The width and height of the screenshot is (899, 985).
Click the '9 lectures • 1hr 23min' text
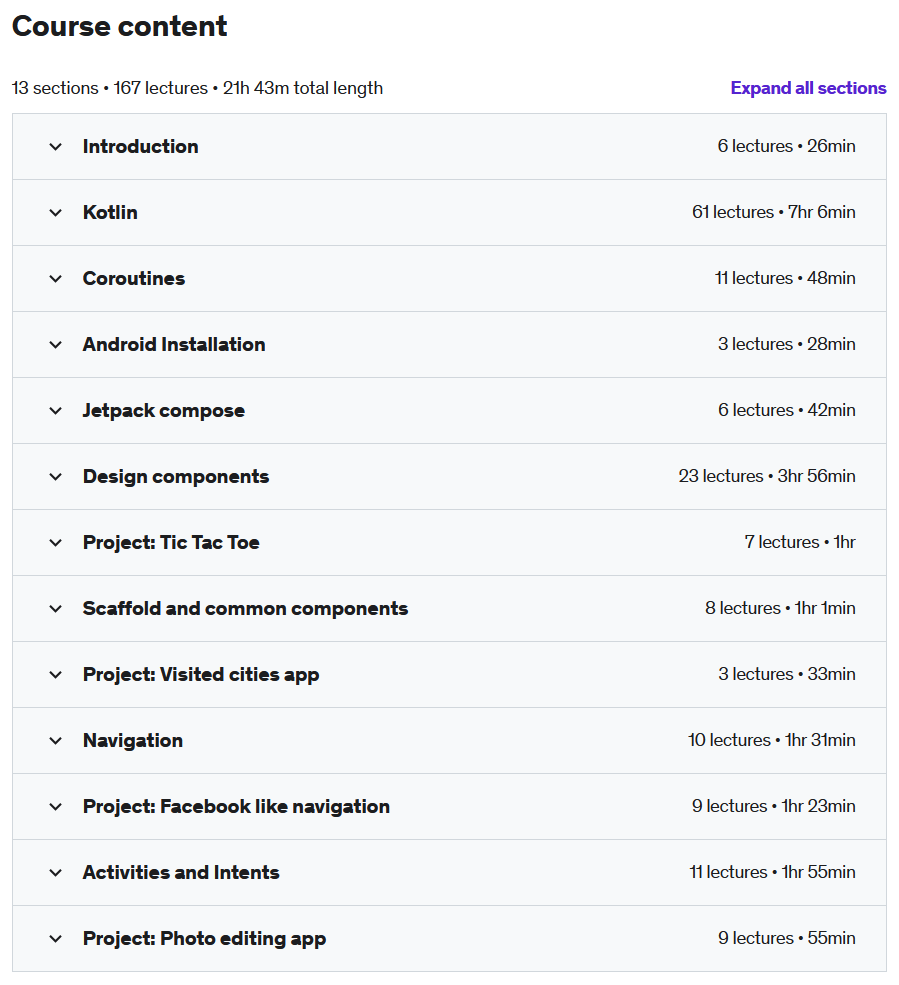(774, 806)
